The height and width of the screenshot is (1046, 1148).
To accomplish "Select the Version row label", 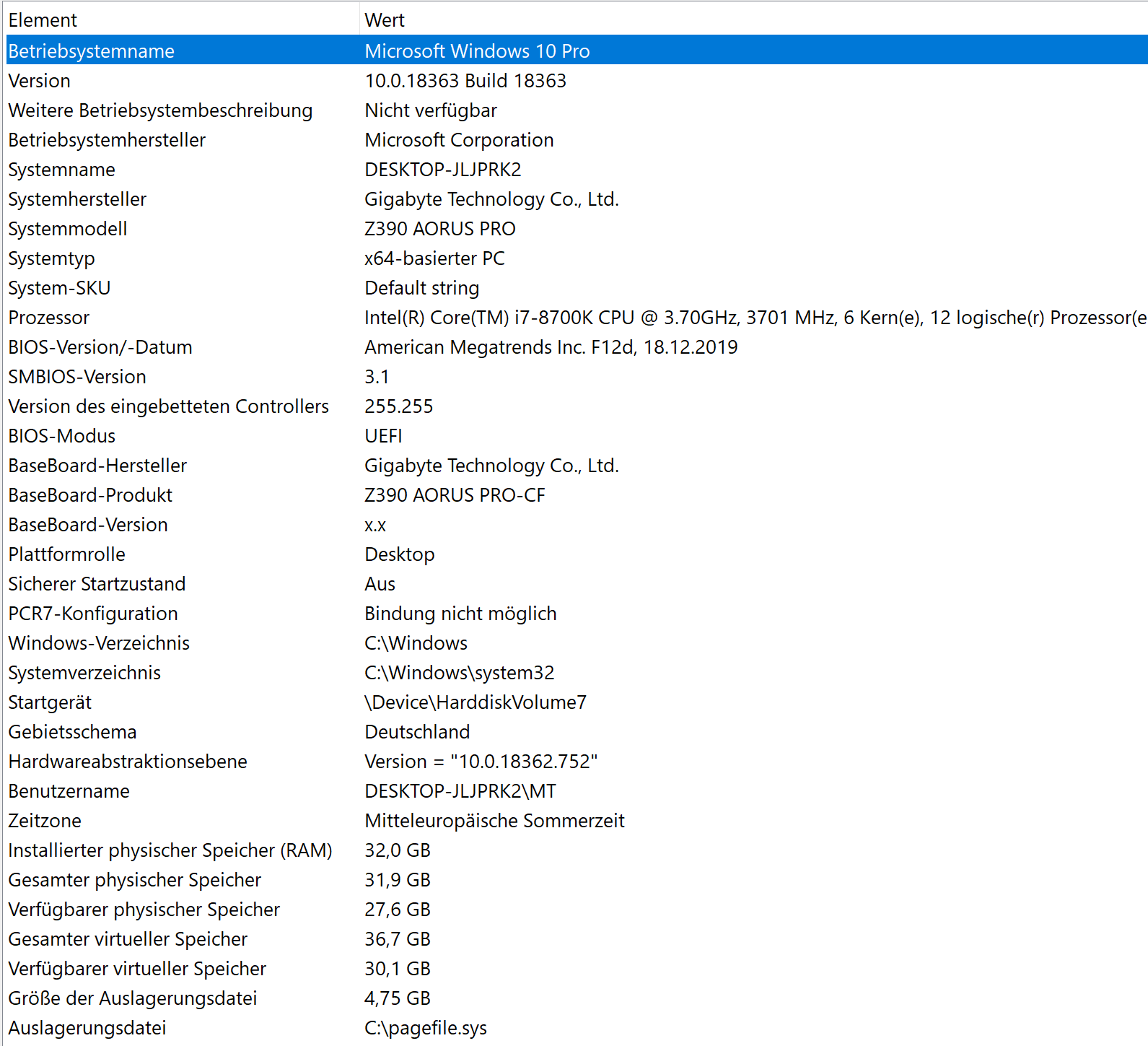I will (39, 81).
